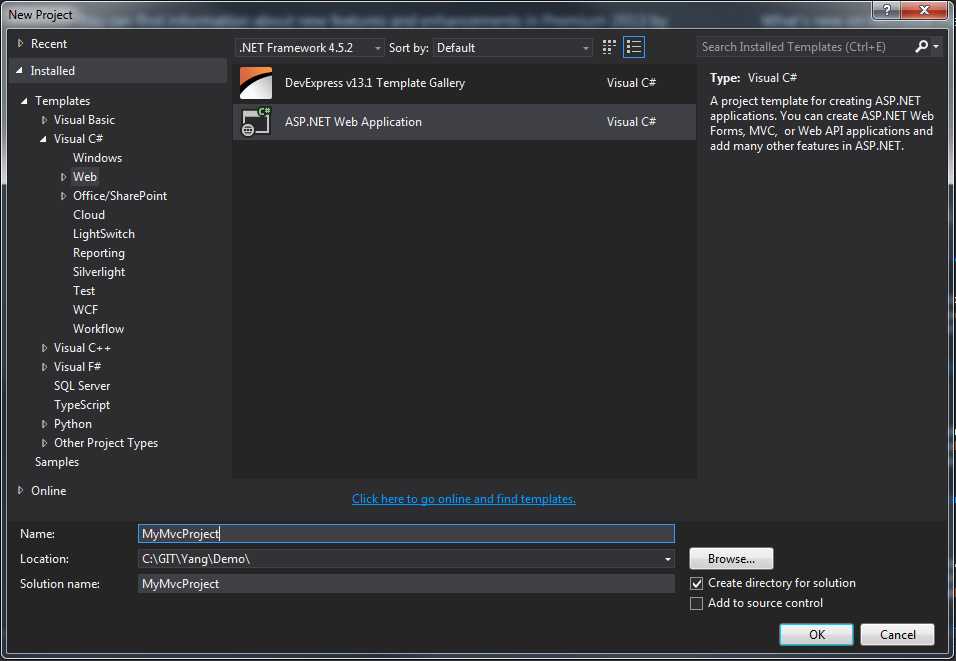Select the LightSwitch category
The width and height of the screenshot is (956, 661).
click(x=104, y=234)
